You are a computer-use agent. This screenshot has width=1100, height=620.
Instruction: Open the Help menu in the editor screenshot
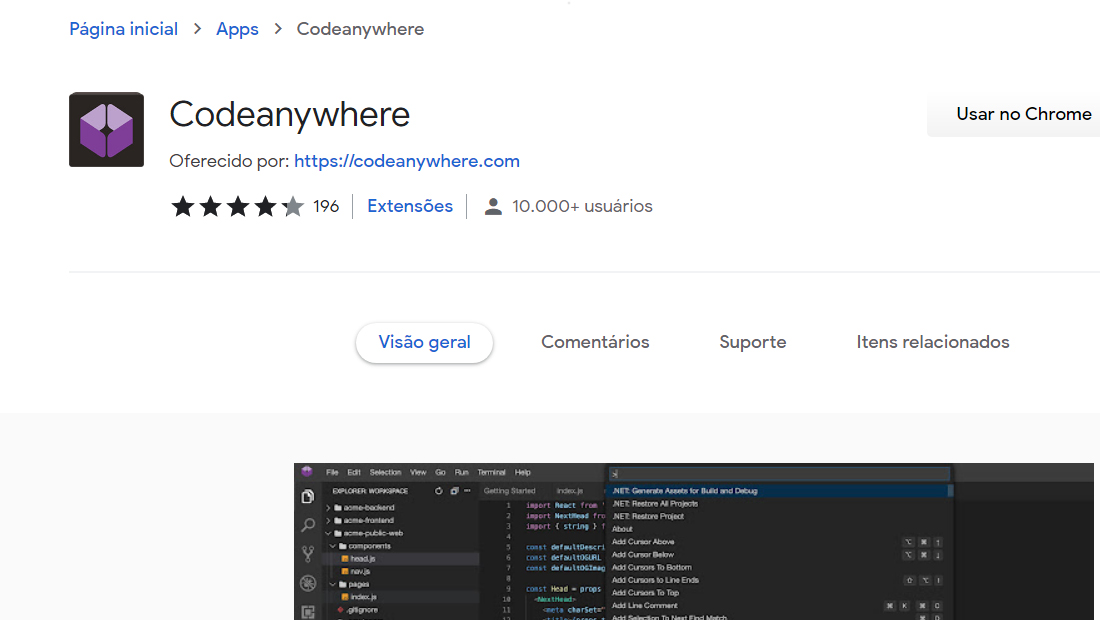523,473
